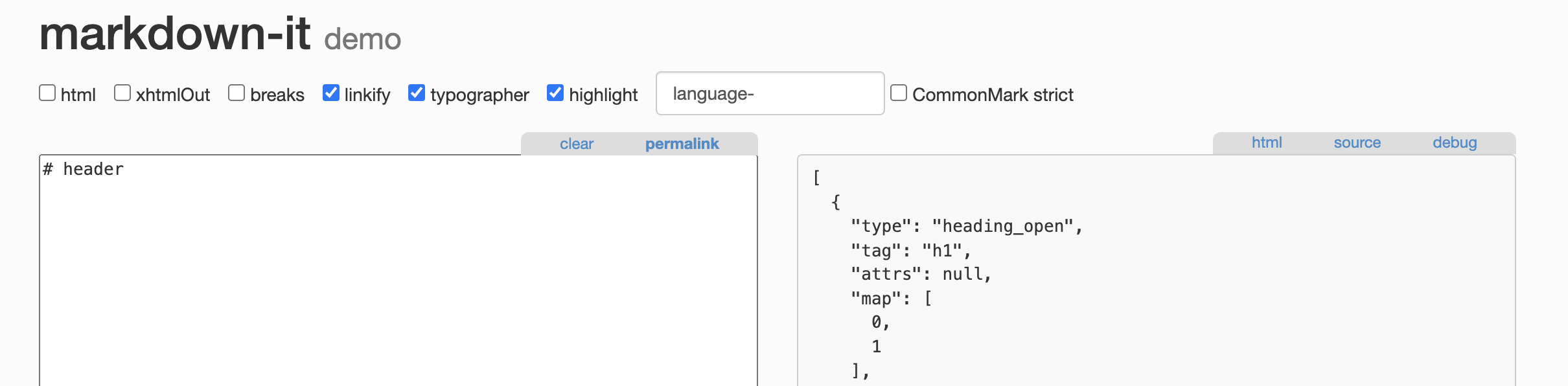Switch to the source output tab
This screenshot has height=386, width=1568.
(1357, 142)
